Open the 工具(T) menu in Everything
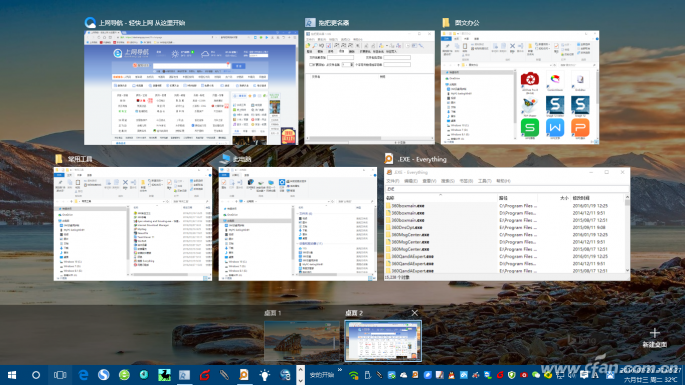 click(x=484, y=181)
